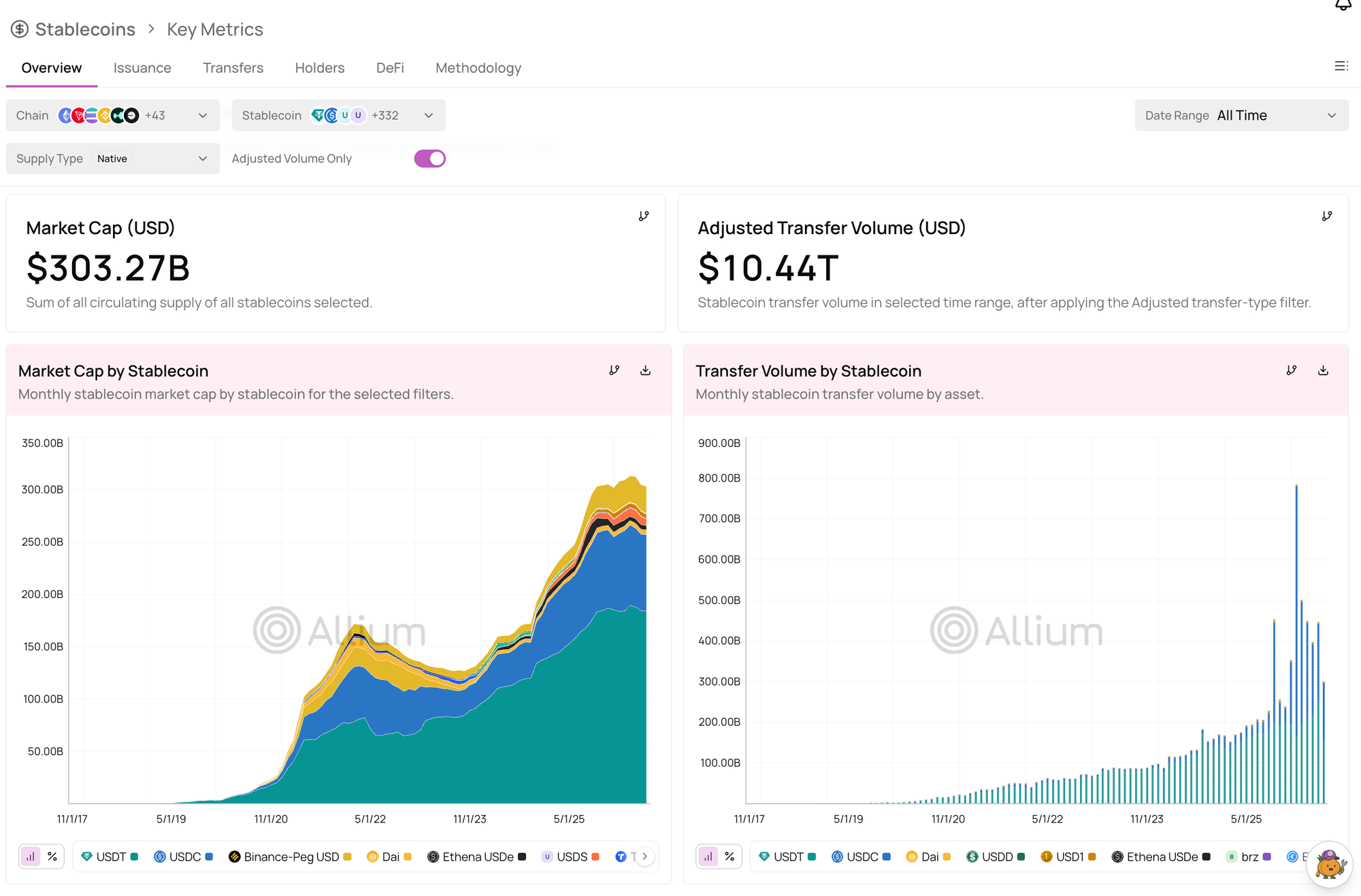Switch Transfer Volume chart to percent view
1361x896 pixels.
[x=729, y=857]
